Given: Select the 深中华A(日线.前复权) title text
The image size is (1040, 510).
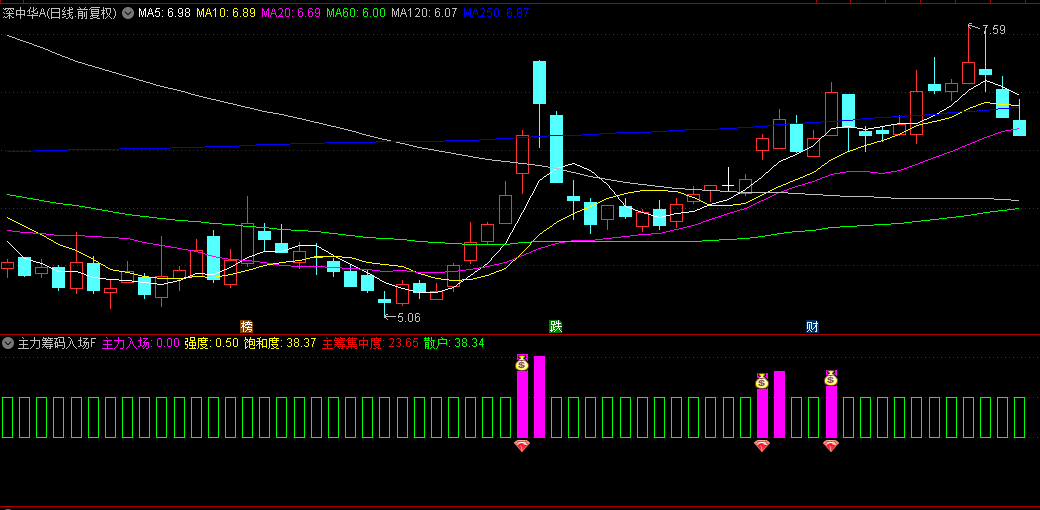Looking at the screenshot, I should tap(60, 13).
